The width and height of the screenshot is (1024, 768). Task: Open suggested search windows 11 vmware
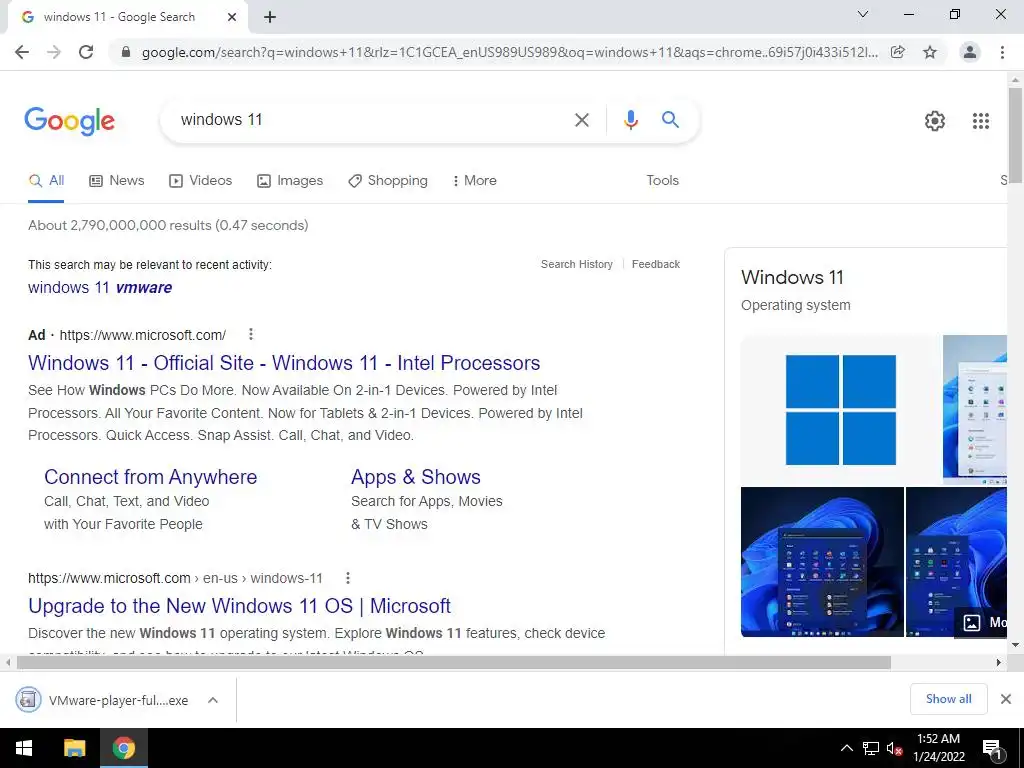pyautogui.click(x=100, y=287)
